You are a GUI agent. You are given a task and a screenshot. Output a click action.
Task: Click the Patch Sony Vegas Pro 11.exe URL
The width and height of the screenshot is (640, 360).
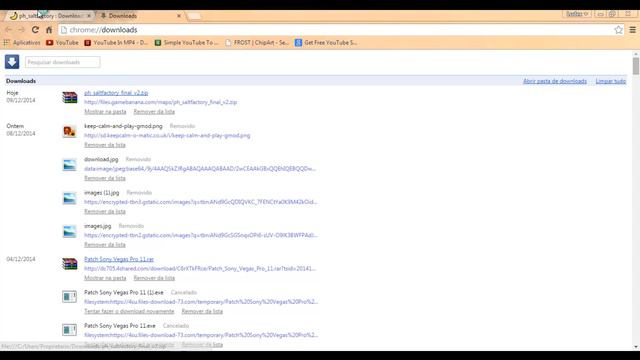coord(201,335)
